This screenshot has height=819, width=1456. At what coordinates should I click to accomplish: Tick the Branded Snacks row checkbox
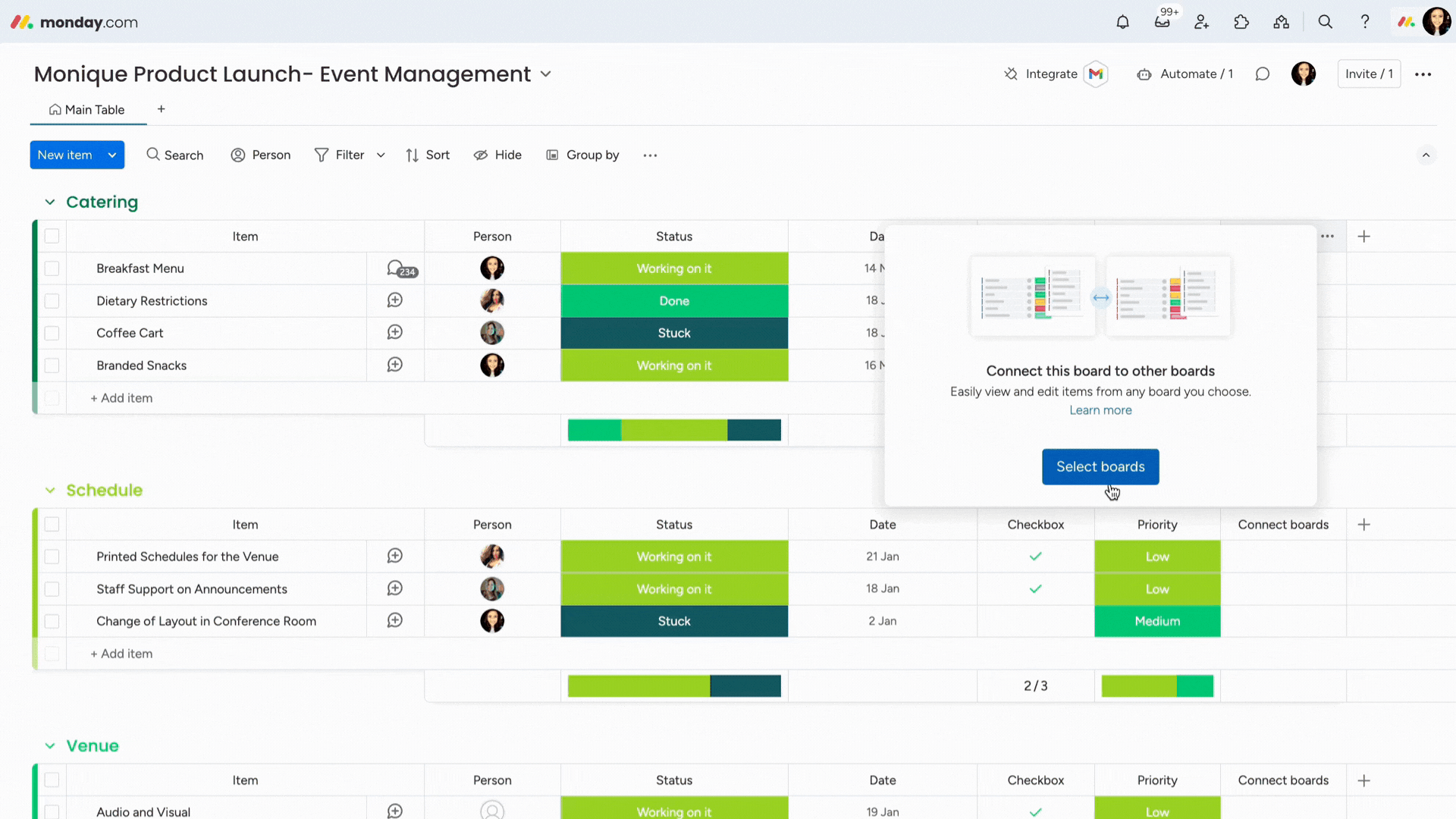52,366
